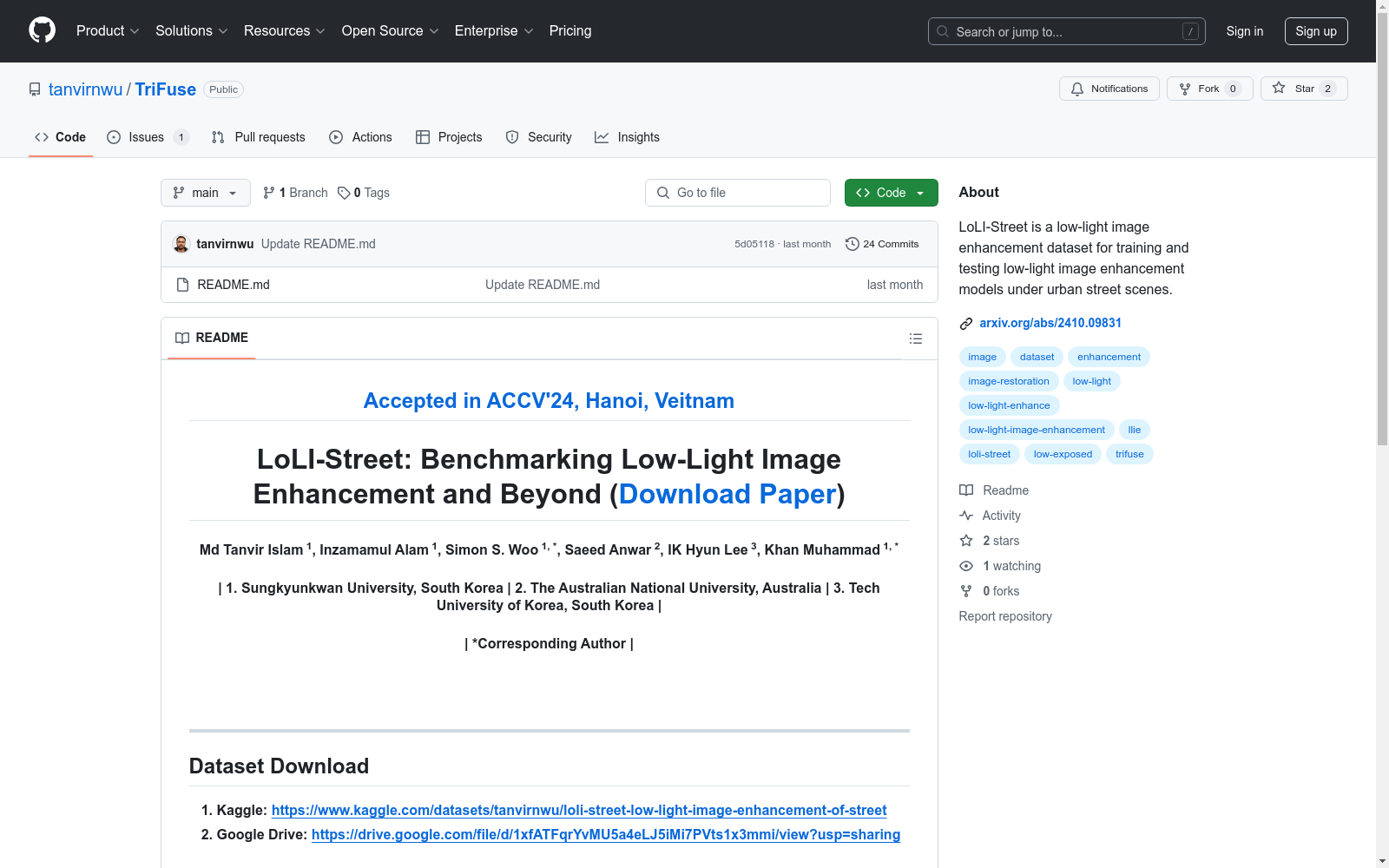Open the 24 Commits history

click(882, 244)
